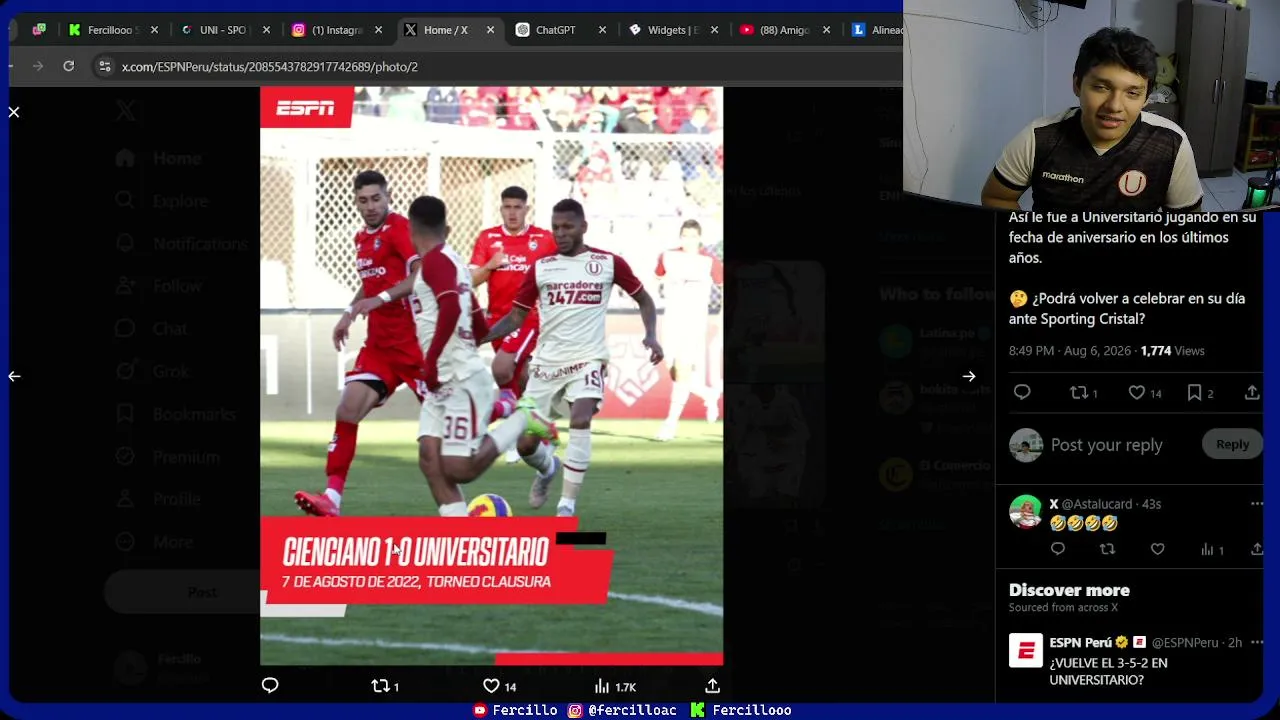The width and height of the screenshot is (1280, 720).
Task: Reload the current page
Action: pos(68,66)
